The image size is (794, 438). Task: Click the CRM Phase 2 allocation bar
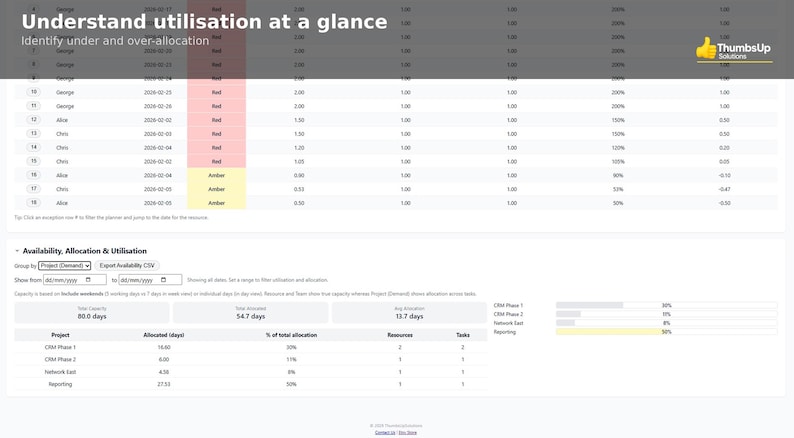666,314
